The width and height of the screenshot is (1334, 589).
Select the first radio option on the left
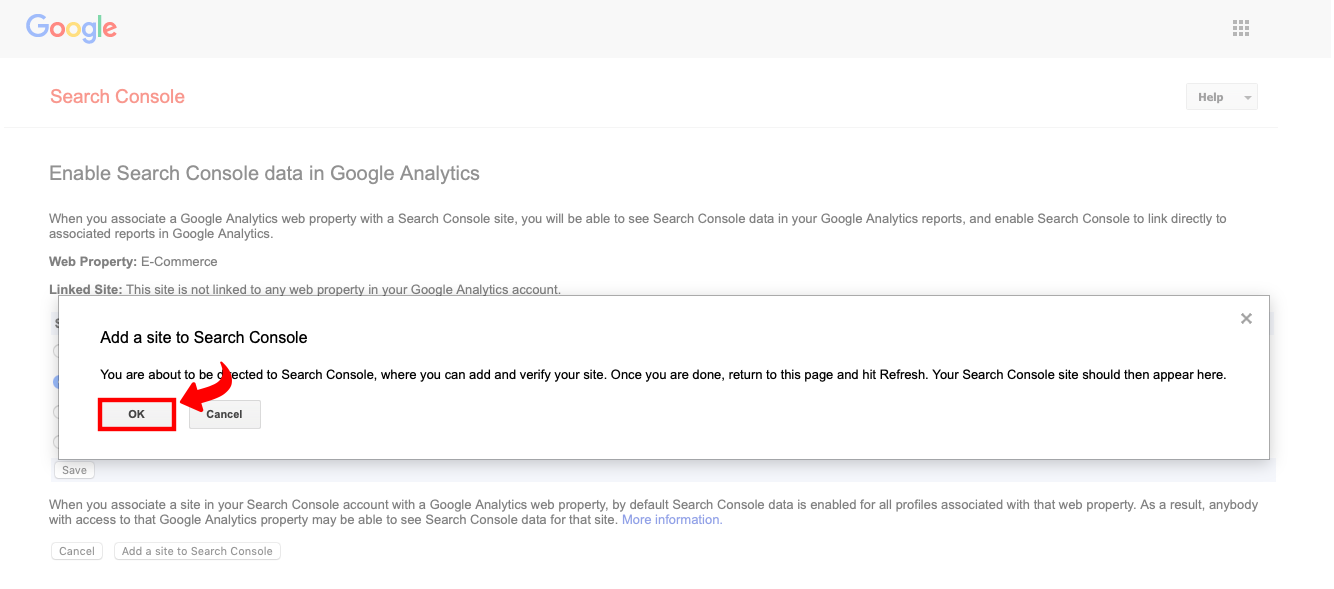[58, 351]
